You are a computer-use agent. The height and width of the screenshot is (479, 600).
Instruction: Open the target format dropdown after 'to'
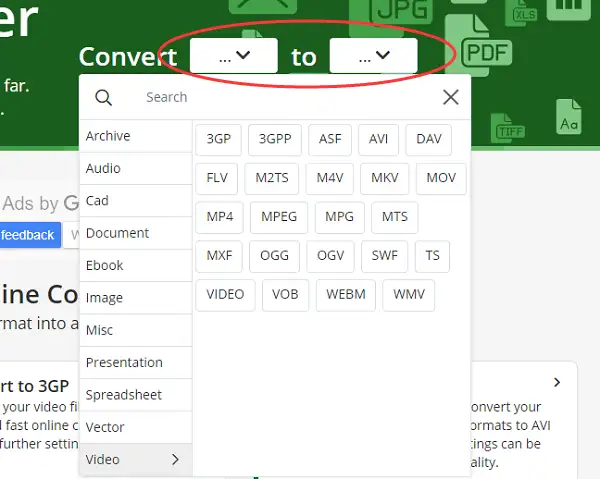coord(373,55)
